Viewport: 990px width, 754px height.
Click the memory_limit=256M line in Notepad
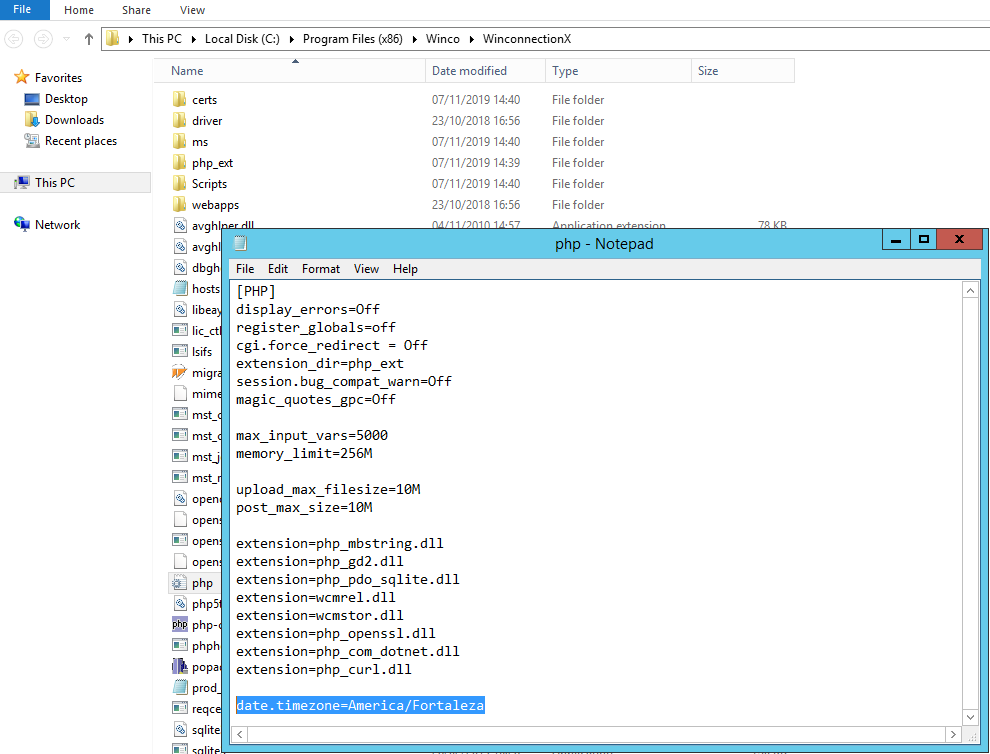(304, 453)
